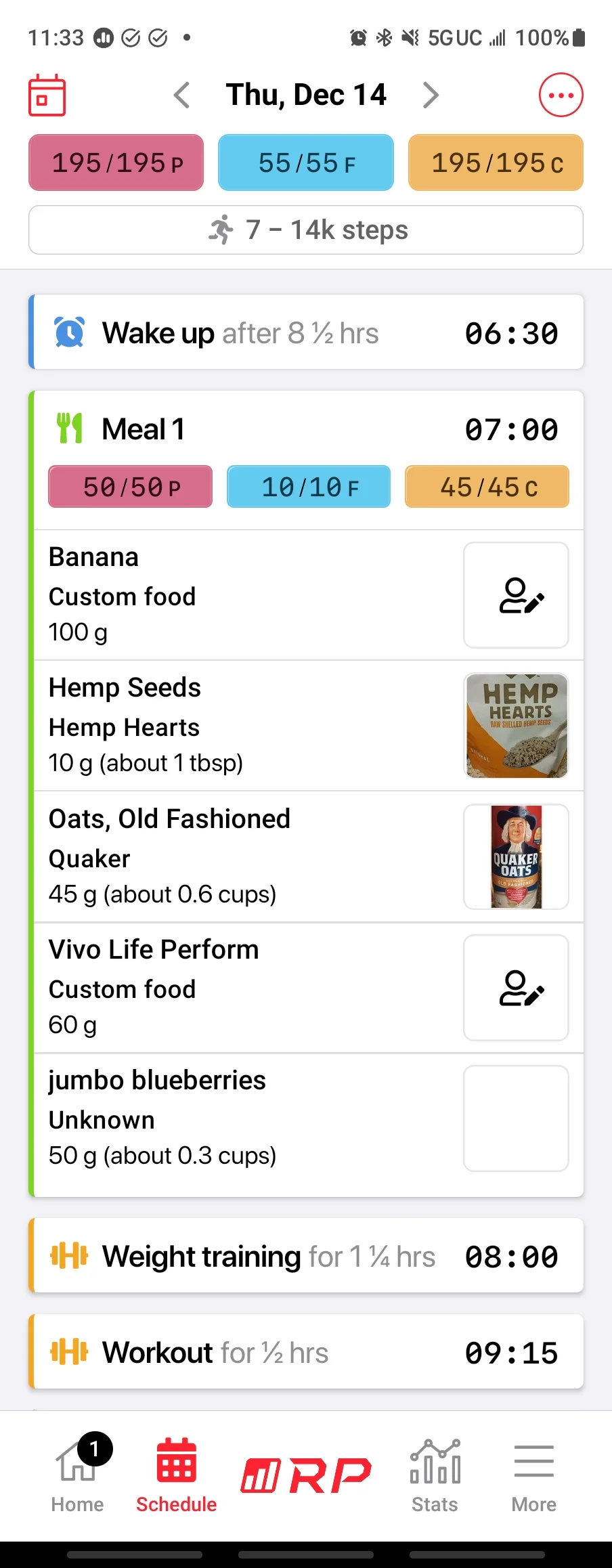Go to previous day arrow
The height and width of the screenshot is (1568, 612).
click(181, 95)
